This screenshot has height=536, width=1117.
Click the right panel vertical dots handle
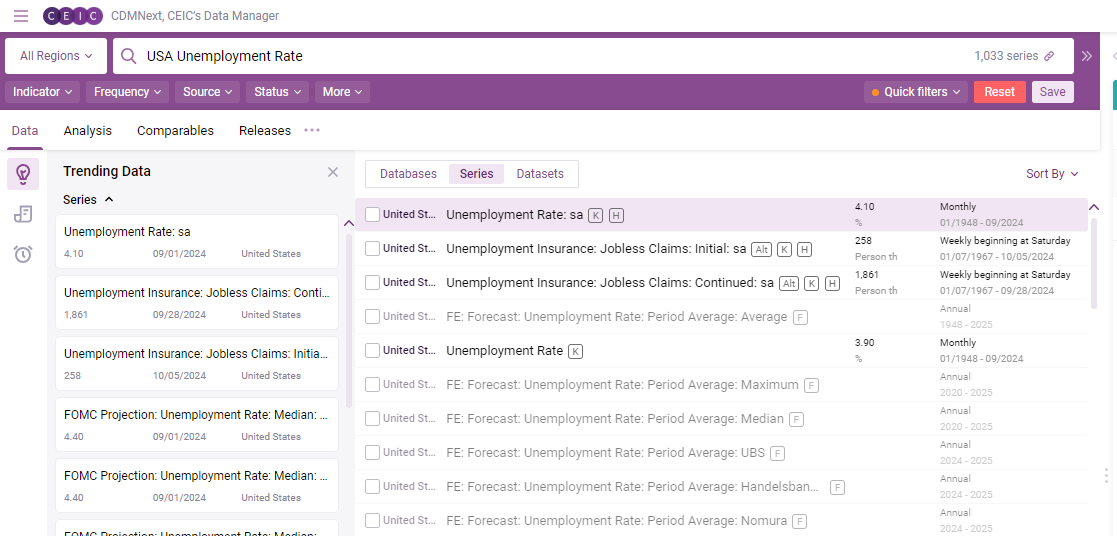pyautogui.click(x=1106, y=475)
